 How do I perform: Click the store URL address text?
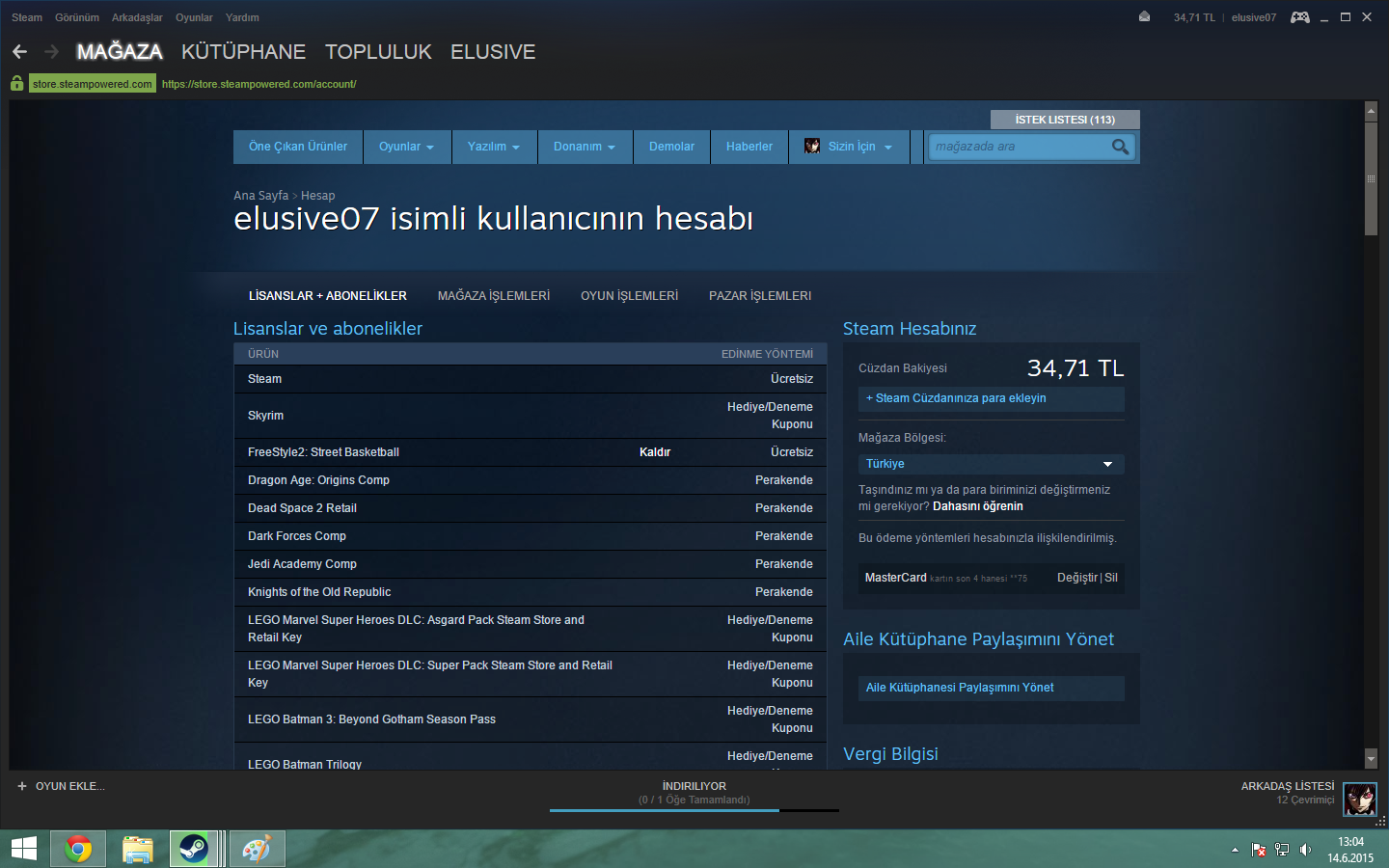[259, 84]
